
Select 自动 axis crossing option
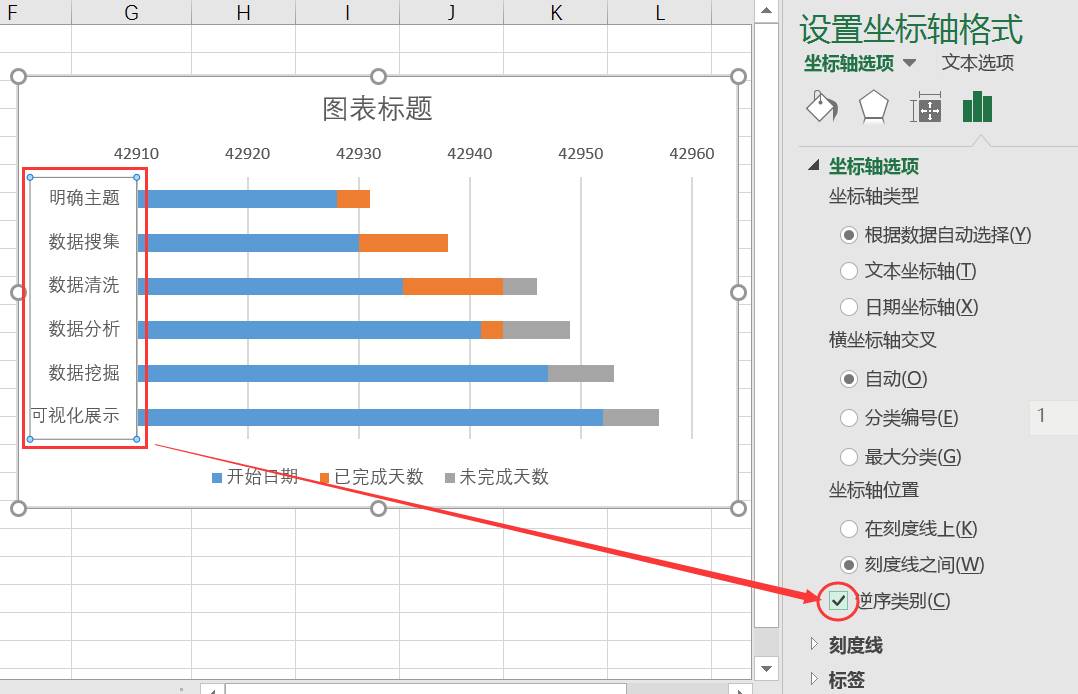click(x=849, y=379)
